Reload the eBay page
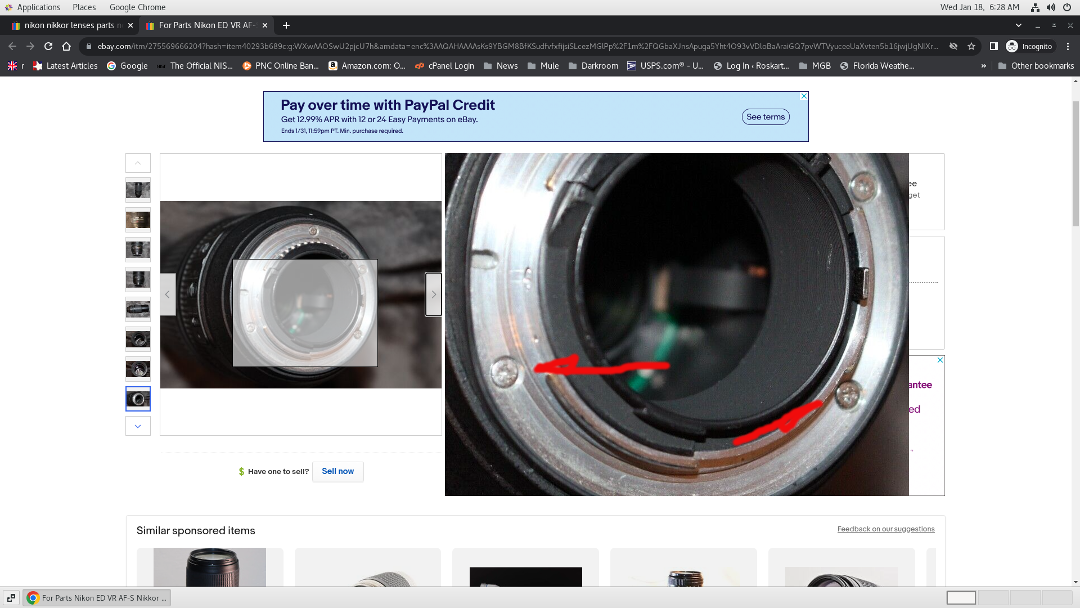The height and width of the screenshot is (608, 1080). coord(48,46)
